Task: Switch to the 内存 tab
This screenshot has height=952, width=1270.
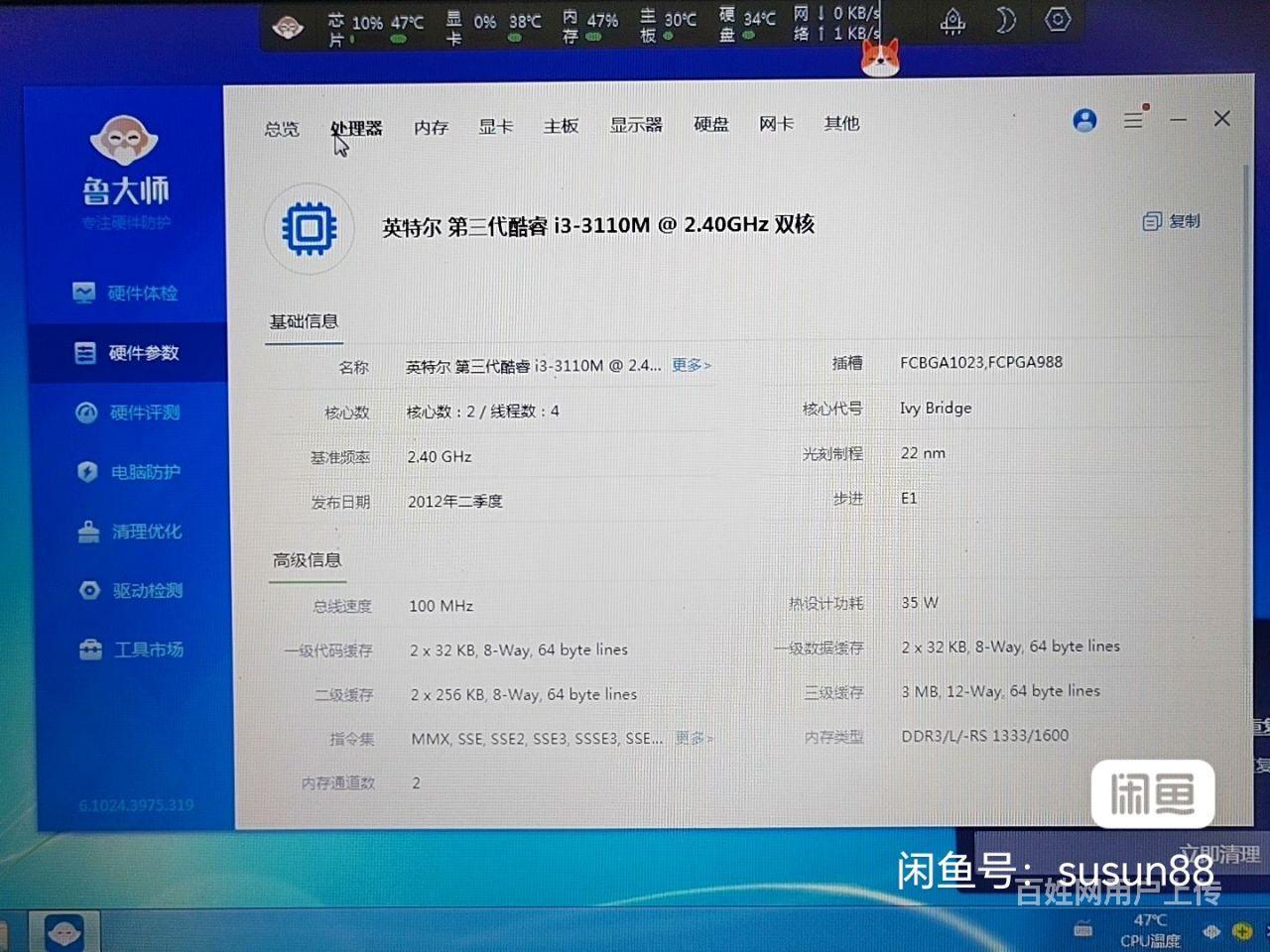Action: [x=431, y=127]
